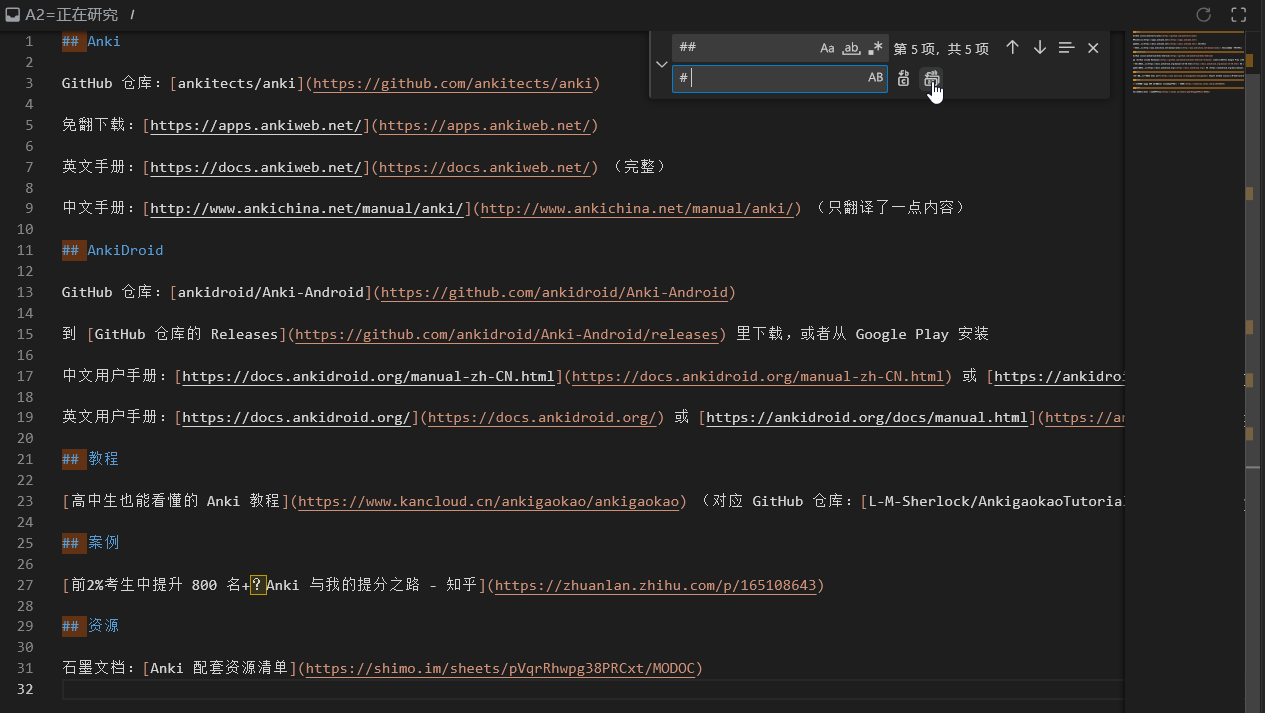Go to previous search match
The image size is (1265, 713).
pyautogui.click(x=1012, y=48)
